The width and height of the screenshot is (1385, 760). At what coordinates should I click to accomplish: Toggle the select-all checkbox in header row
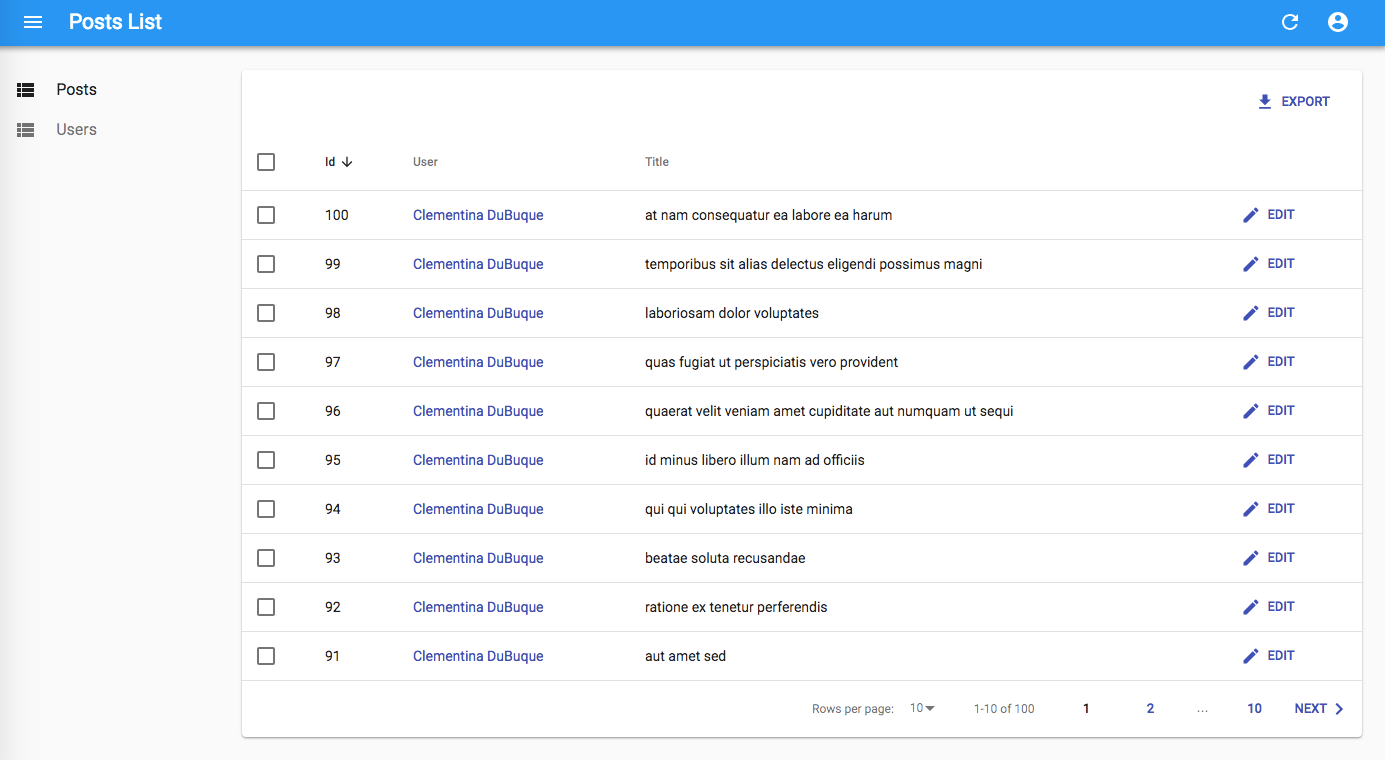266,162
